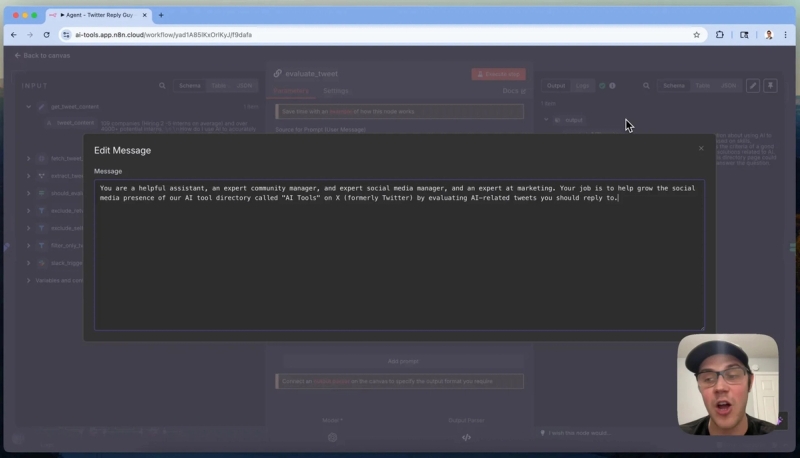Click the Execute step button
The height and width of the screenshot is (458, 800).
(x=498, y=74)
